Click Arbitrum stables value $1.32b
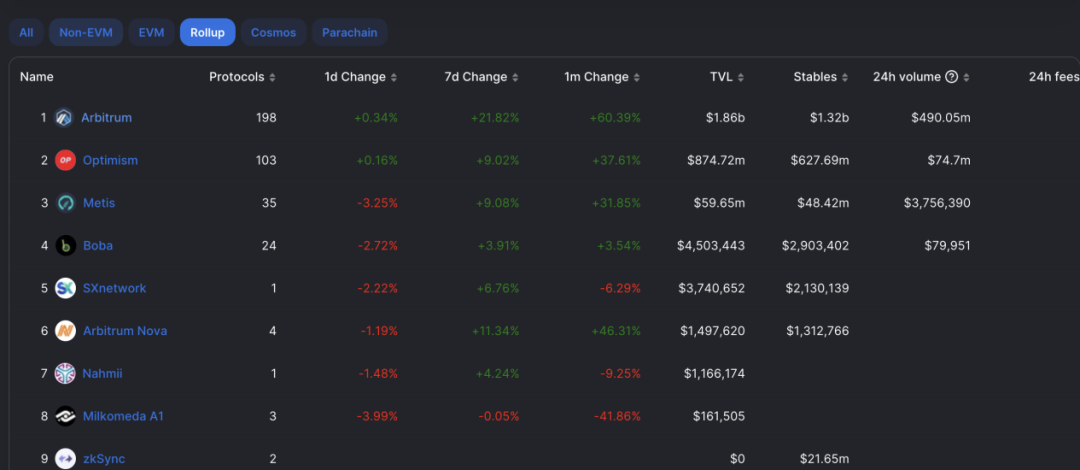The image size is (1080, 470). (829, 118)
